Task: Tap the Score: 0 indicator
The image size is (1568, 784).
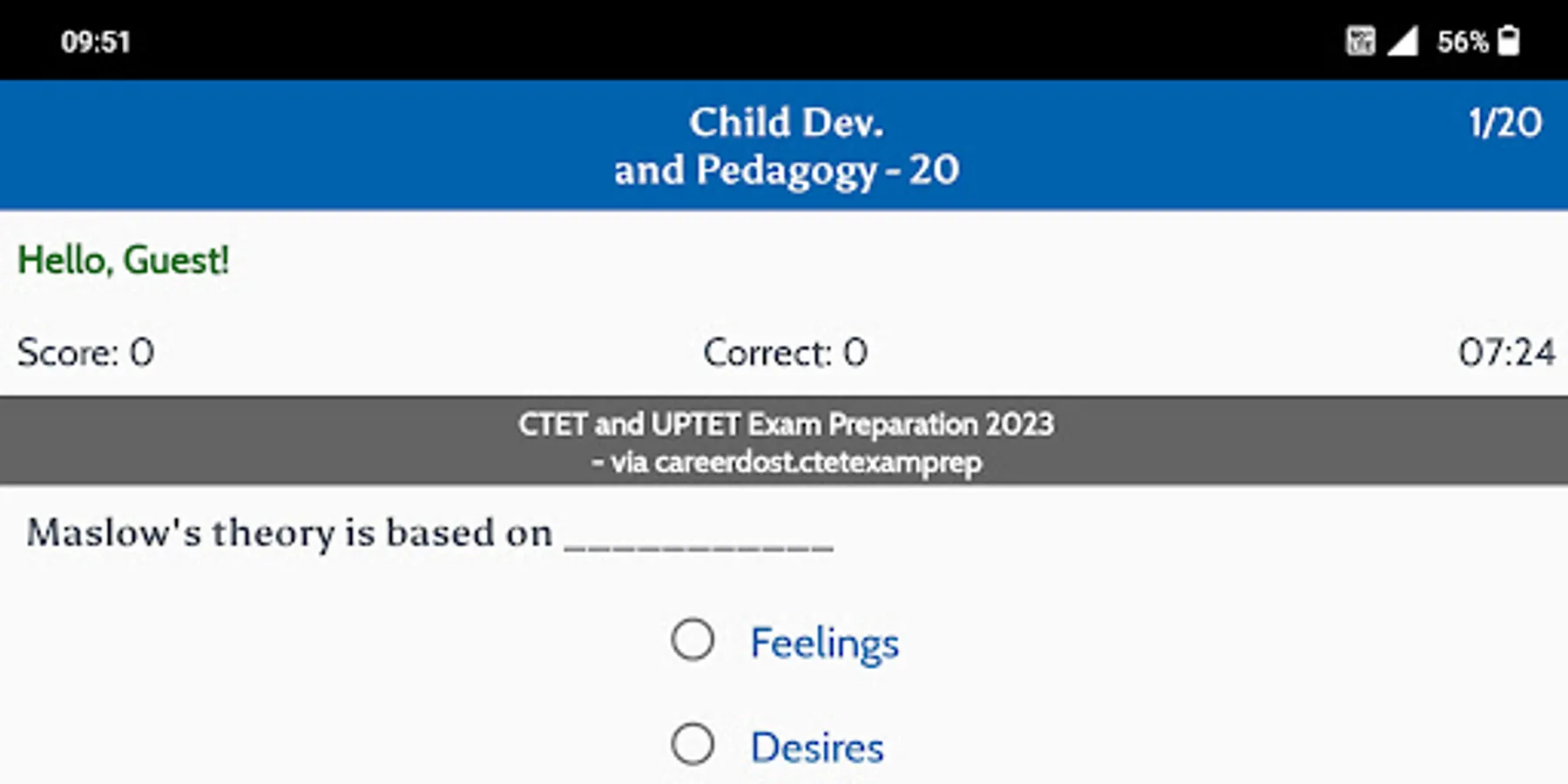Action: coord(85,353)
